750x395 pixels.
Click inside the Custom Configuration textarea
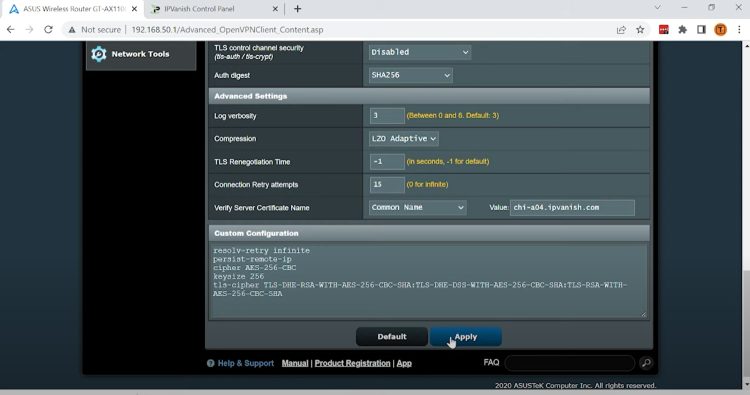pyautogui.click(x=428, y=281)
